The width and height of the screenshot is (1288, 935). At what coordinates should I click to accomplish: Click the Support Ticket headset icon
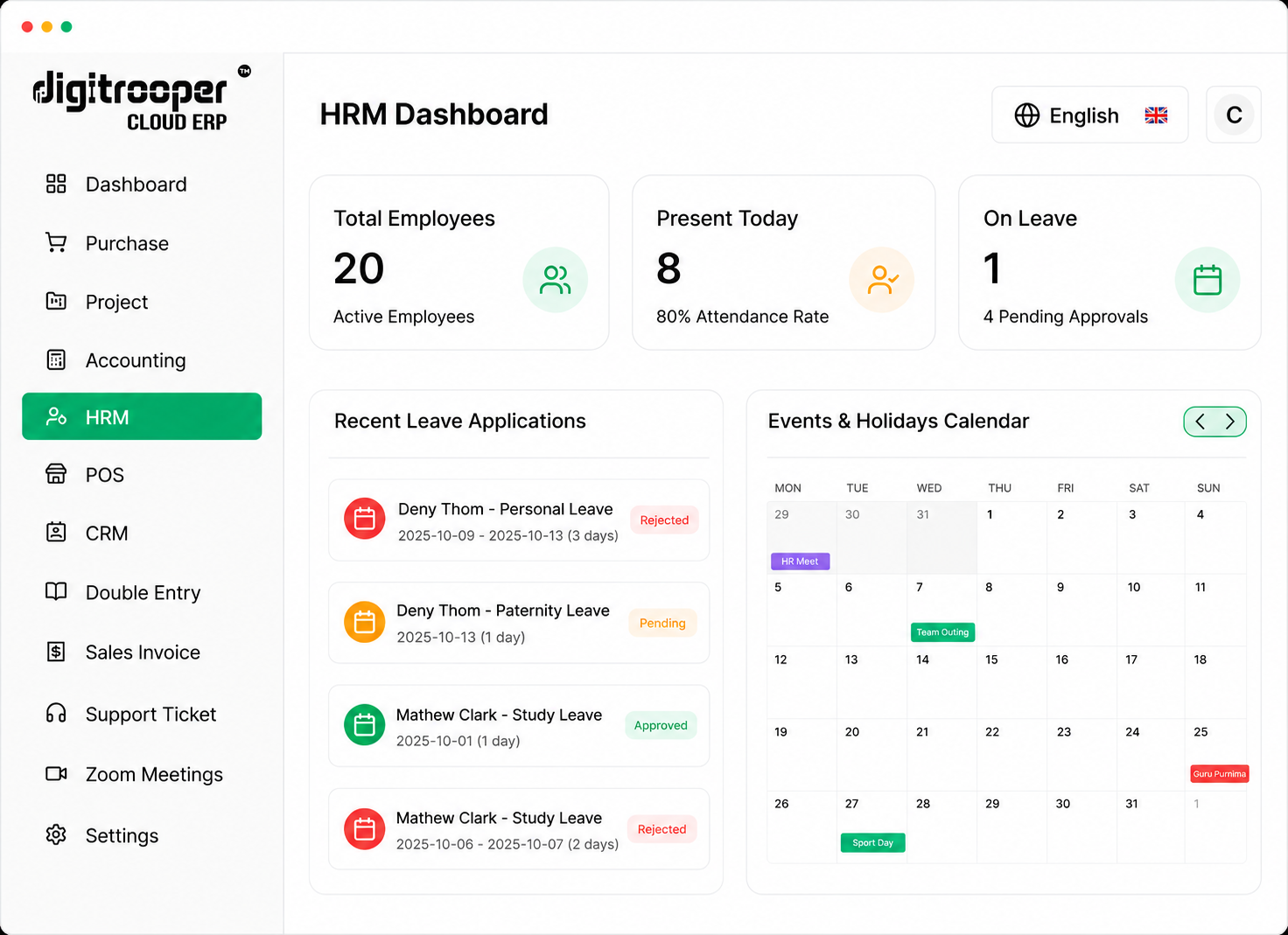click(x=56, y=714)
